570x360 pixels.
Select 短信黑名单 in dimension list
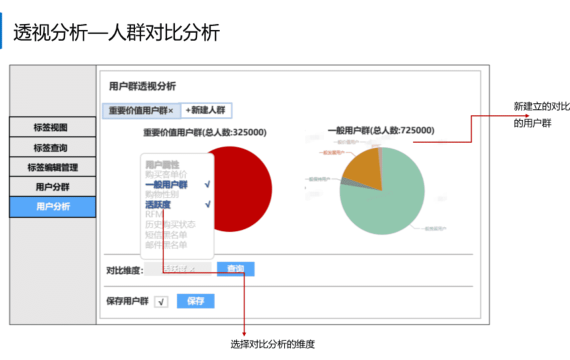[166, 235]
